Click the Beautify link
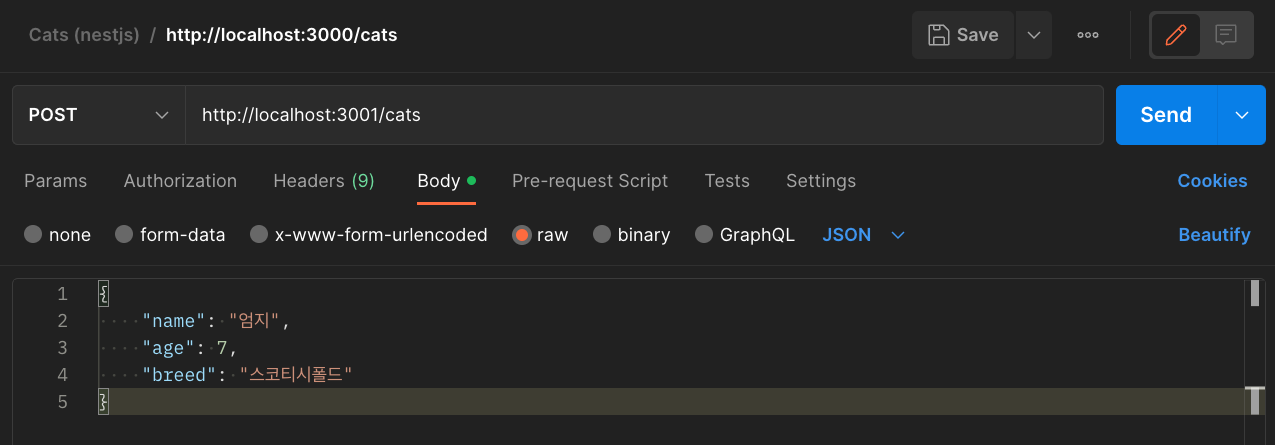 pos(1214,235)
